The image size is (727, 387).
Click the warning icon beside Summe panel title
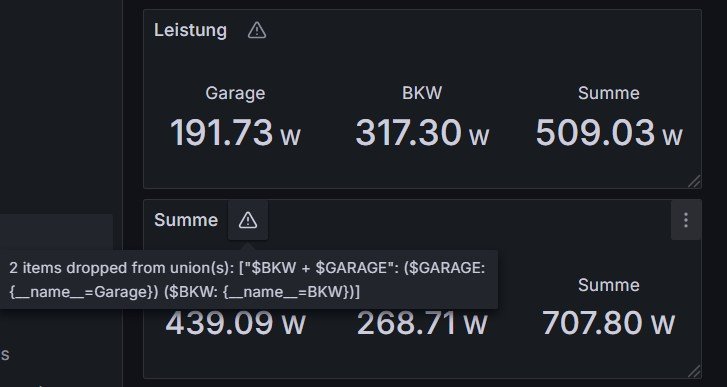click(x=248, y=220)
